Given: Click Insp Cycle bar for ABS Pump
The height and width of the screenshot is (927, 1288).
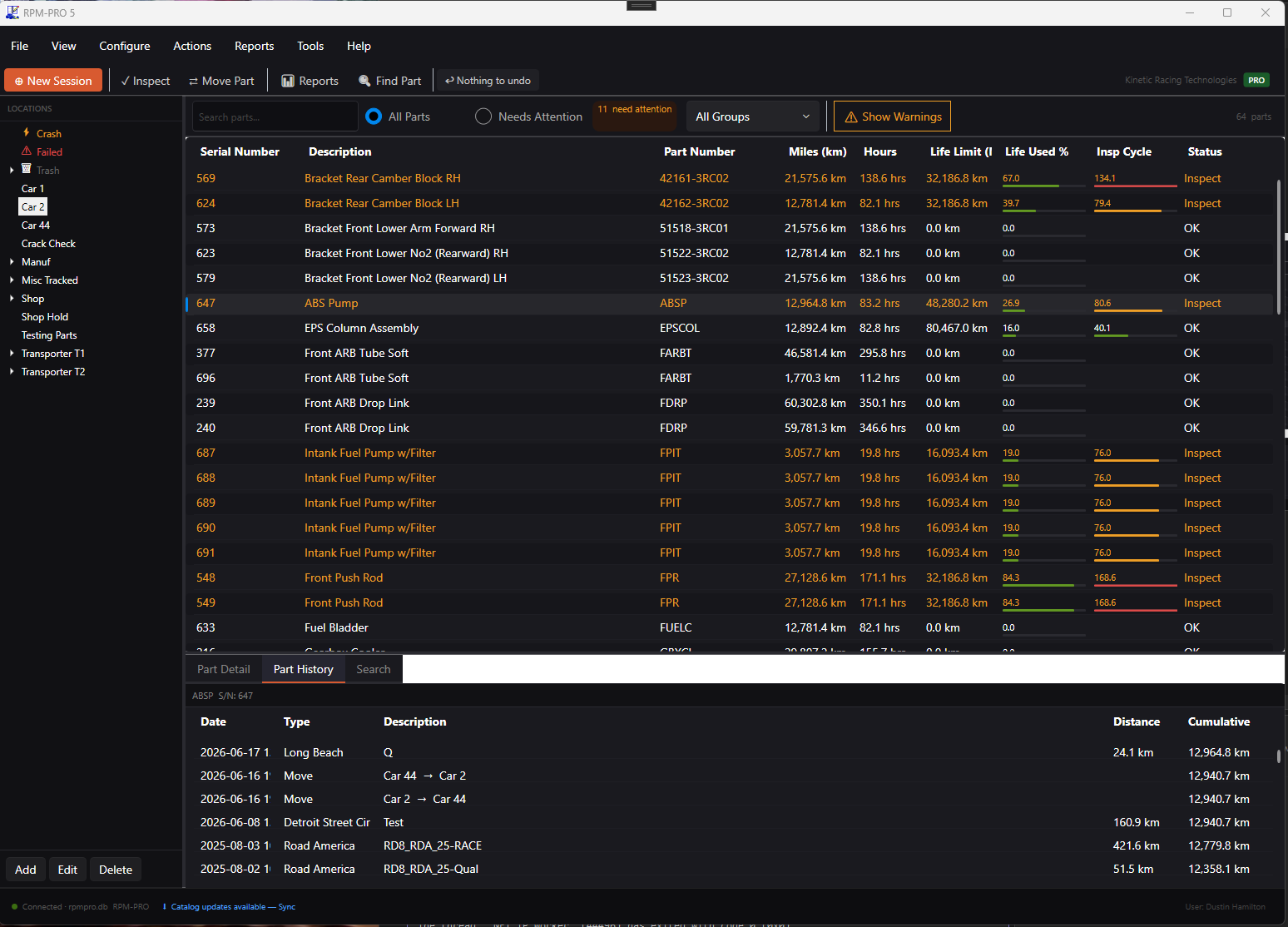Looking at the screenshot, I should [x=1135, y=310].
